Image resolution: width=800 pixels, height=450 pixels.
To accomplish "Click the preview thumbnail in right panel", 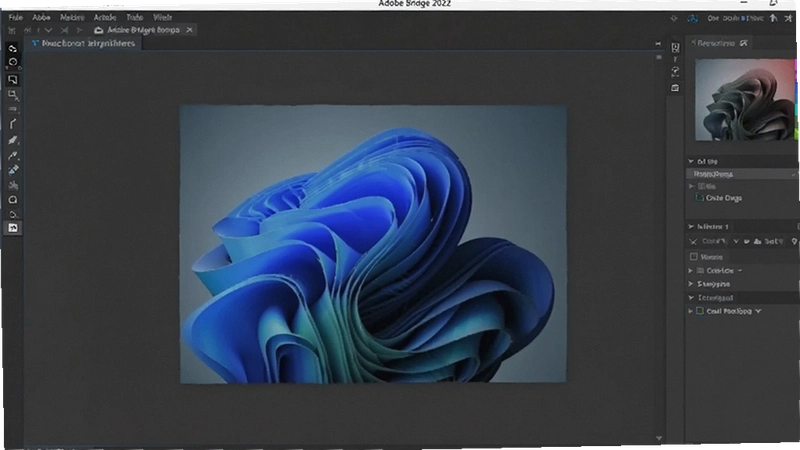I will click(745, 99).
